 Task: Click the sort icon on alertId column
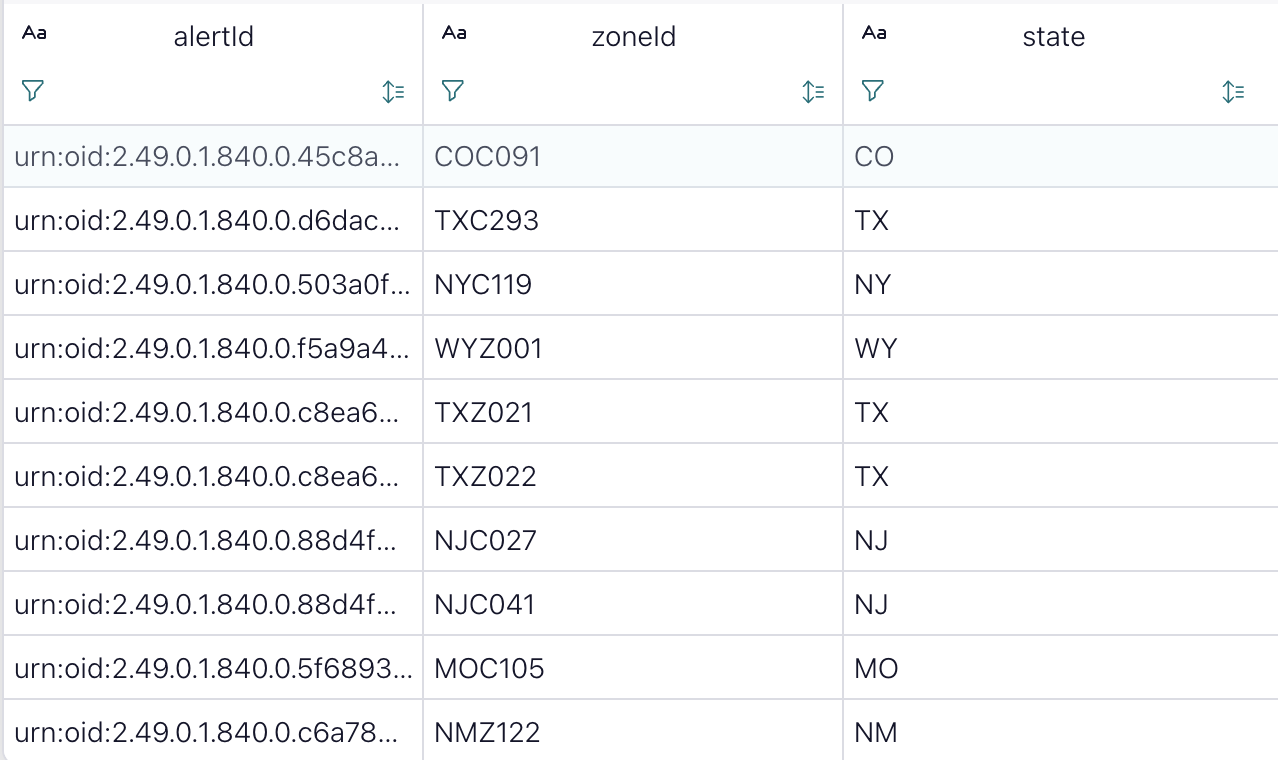394,90
